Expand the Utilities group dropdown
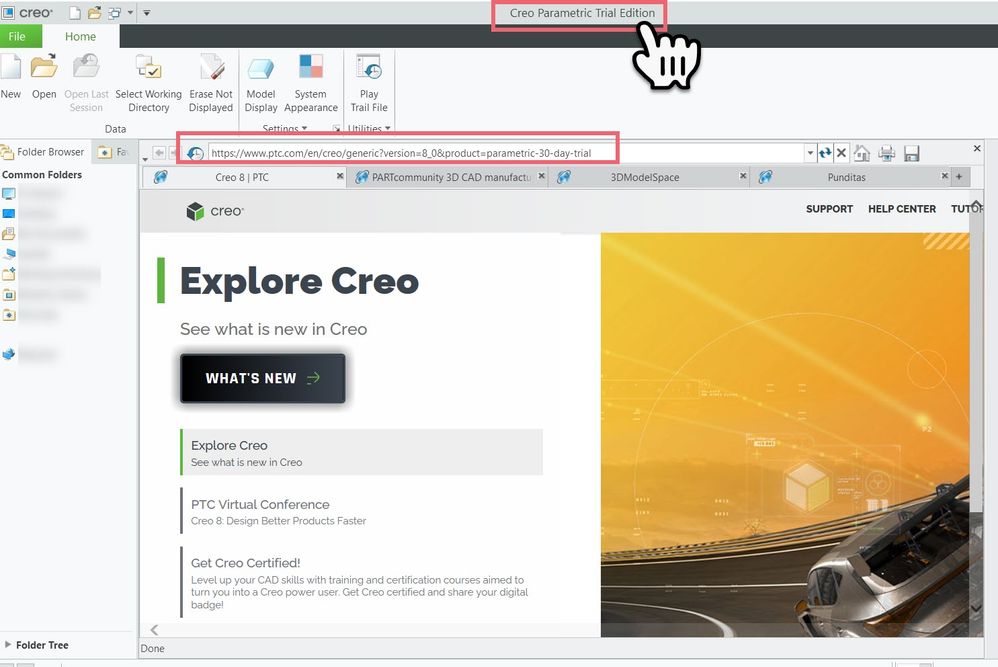 click(x=369, y=129)
